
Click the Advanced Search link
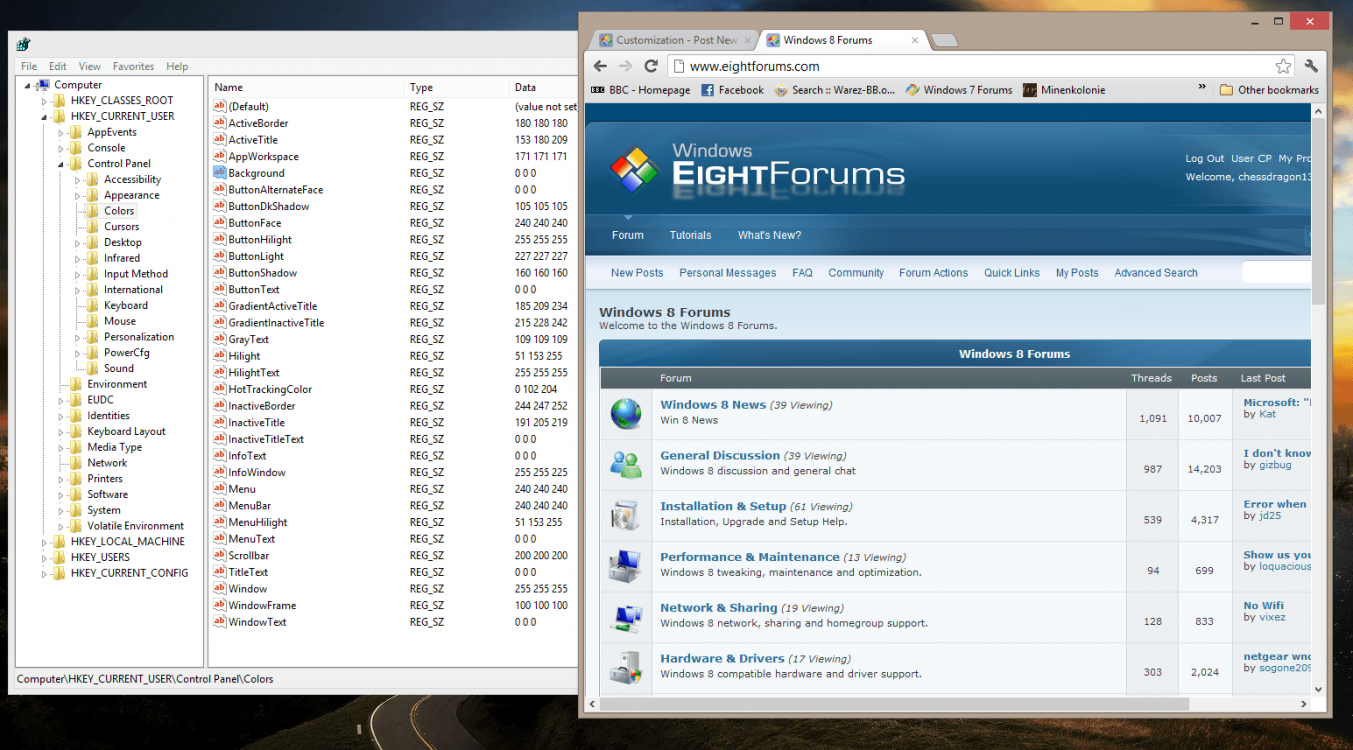[1156, 273]
